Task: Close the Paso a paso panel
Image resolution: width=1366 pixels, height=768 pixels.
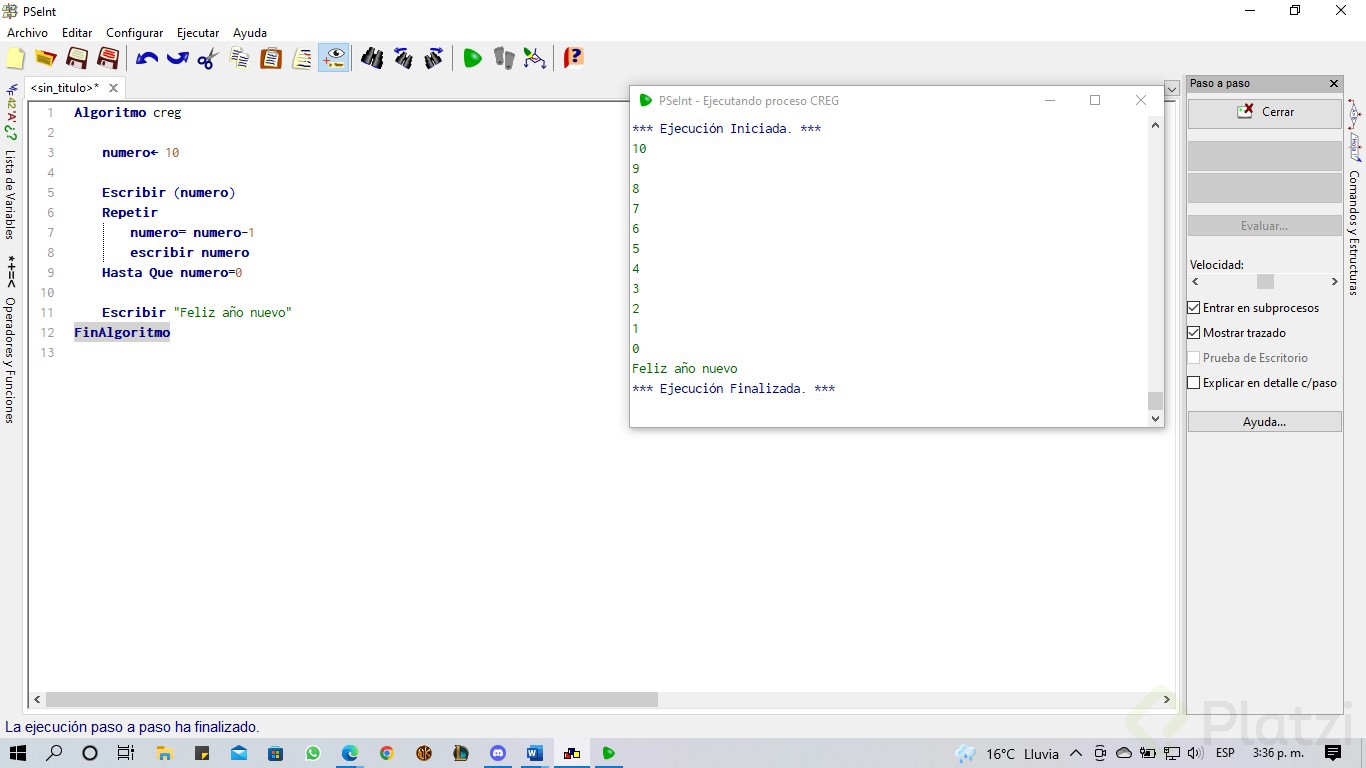Action: pyautogui.click(x=1333, y=84)
